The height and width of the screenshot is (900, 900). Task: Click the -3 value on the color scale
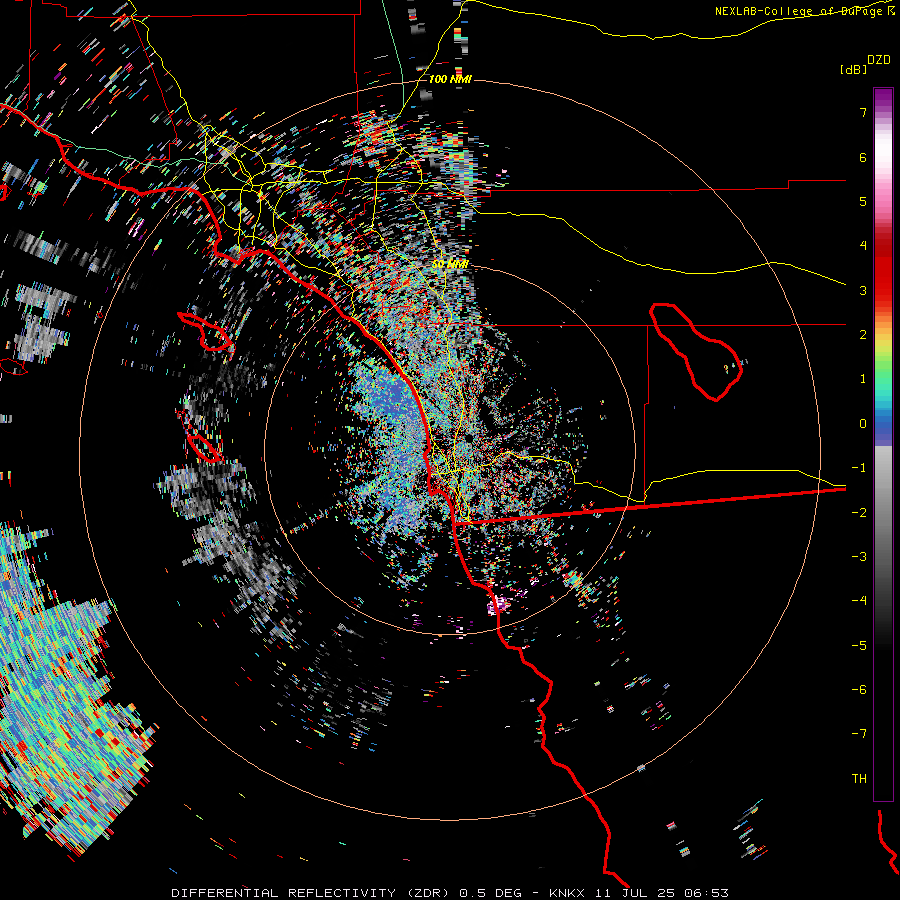[859, 557]
